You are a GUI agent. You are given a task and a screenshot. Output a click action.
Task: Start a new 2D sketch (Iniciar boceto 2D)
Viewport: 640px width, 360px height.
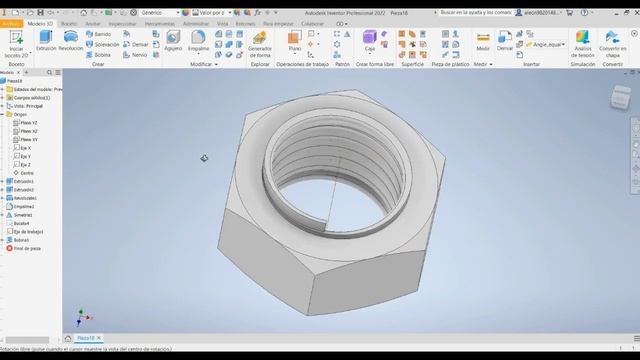coord(16,44)
